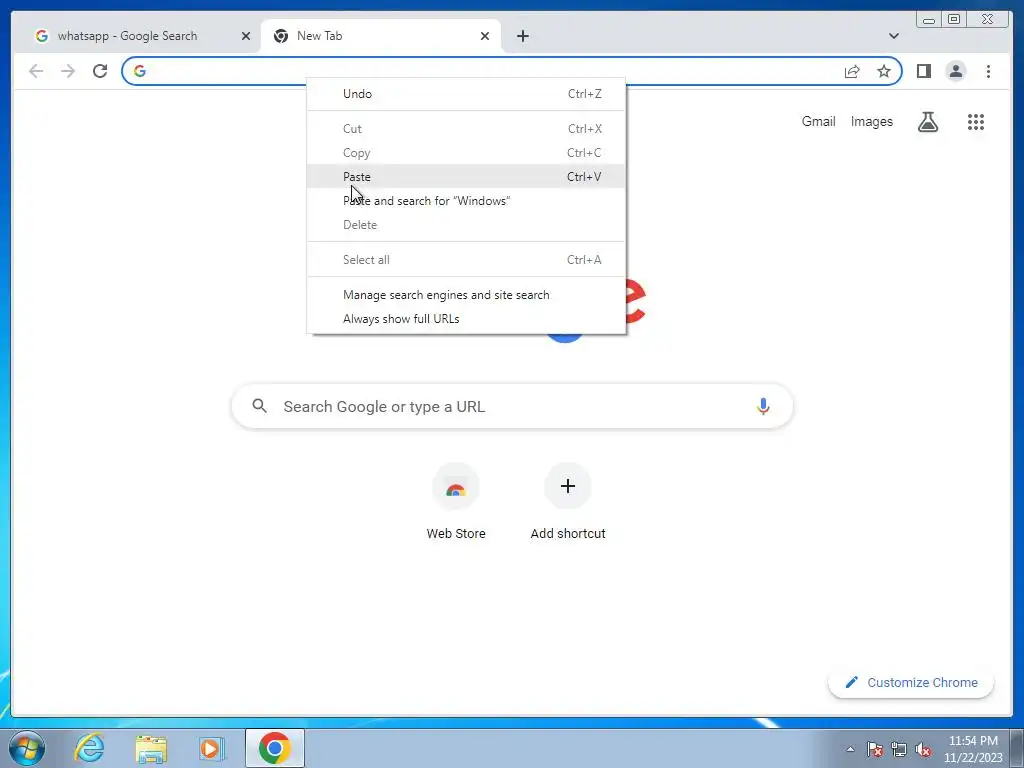Image resolution: width=1024 pixels, height=768 pixels.
Task: Click the Search Google or type a URL box
Action: [x=512, y=406]
